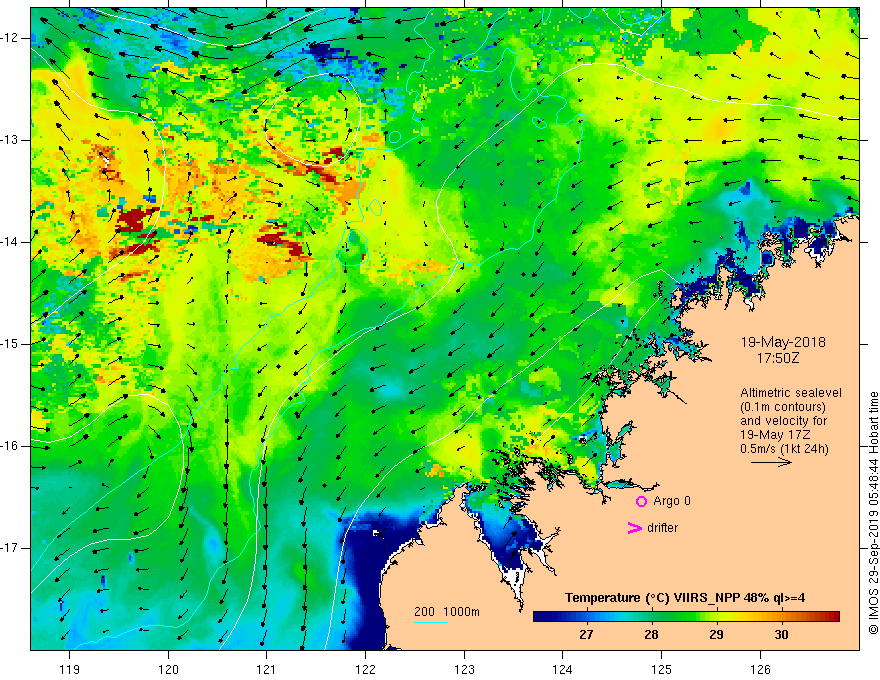The width and height of the screenshot is (880, 680).
Task: Click latitude axis label -12
Action: (x=10, y=38)
